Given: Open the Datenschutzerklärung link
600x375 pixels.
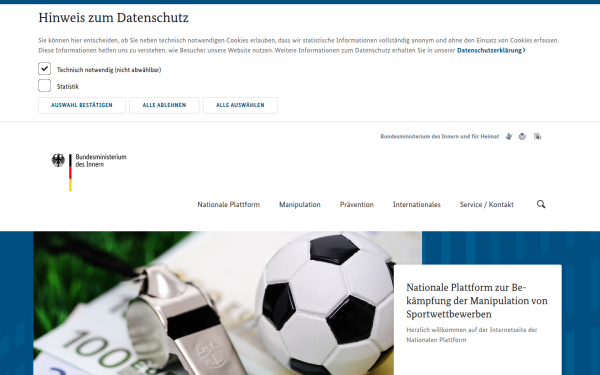Looking at the screenshot, I should tap(491, 51).
